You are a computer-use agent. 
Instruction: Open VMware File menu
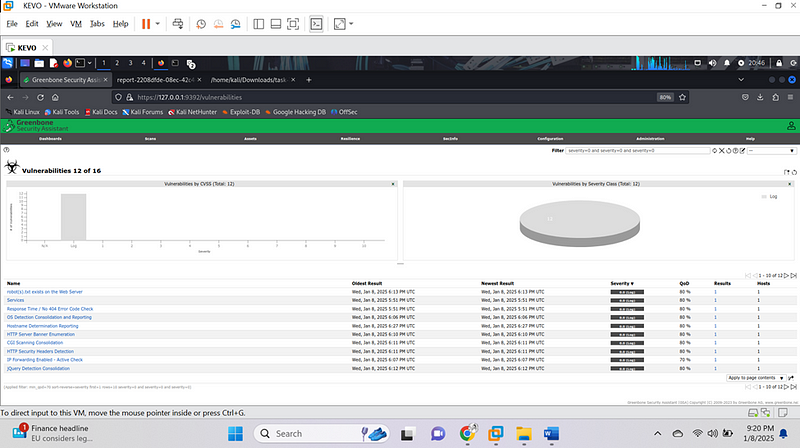coord(12,23)
